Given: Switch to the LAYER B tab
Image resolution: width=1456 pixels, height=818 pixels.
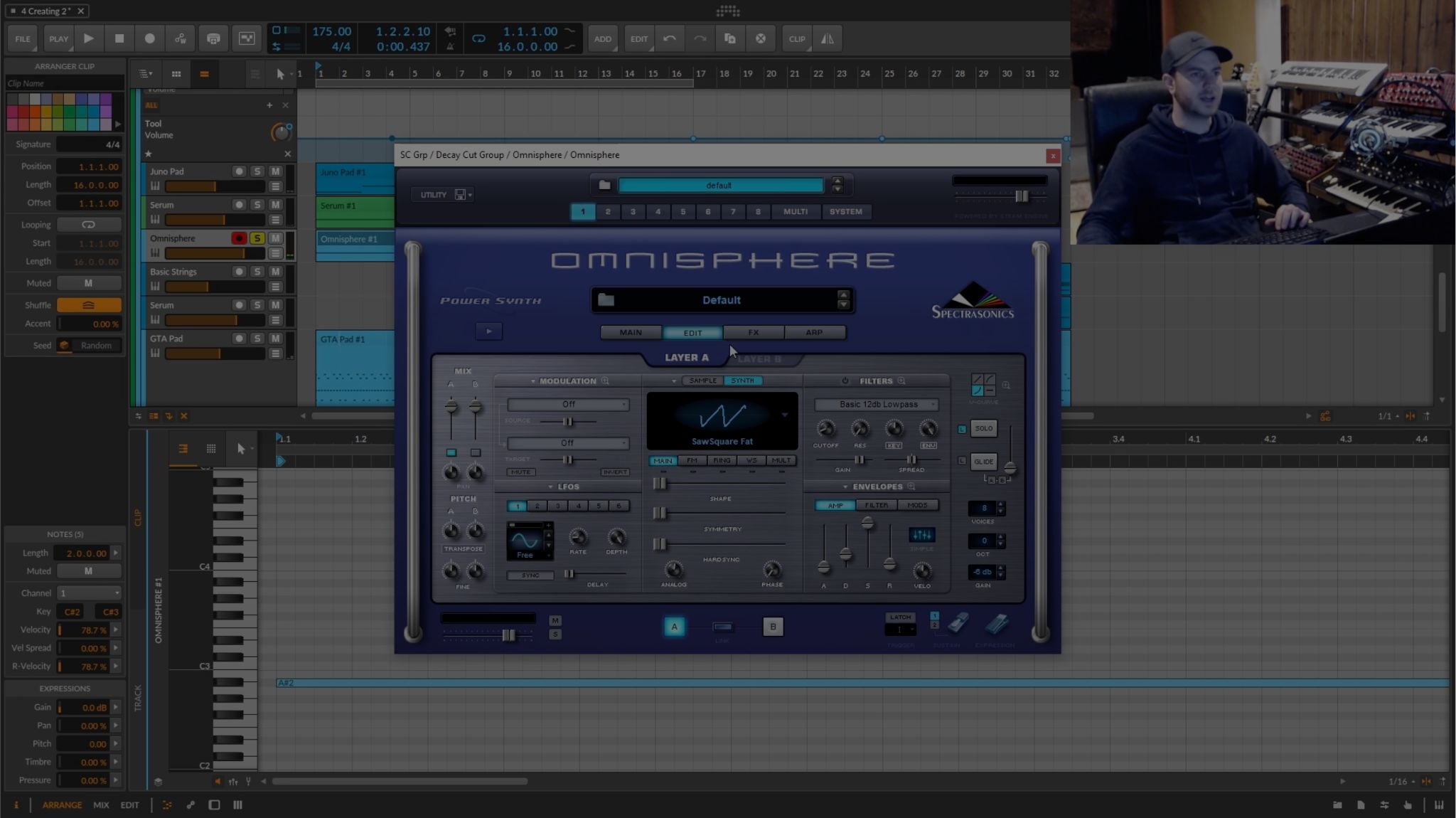Looking at the screenshot, I should 759,359.
